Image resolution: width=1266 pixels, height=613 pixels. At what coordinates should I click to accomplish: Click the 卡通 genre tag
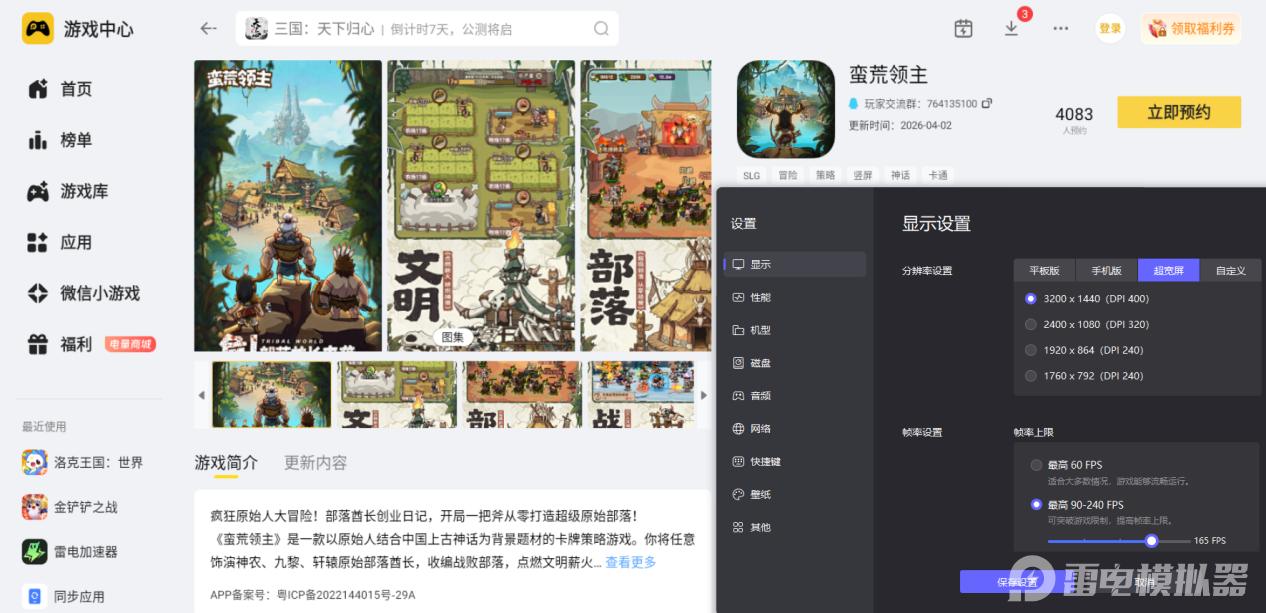(x=937, y=175)
